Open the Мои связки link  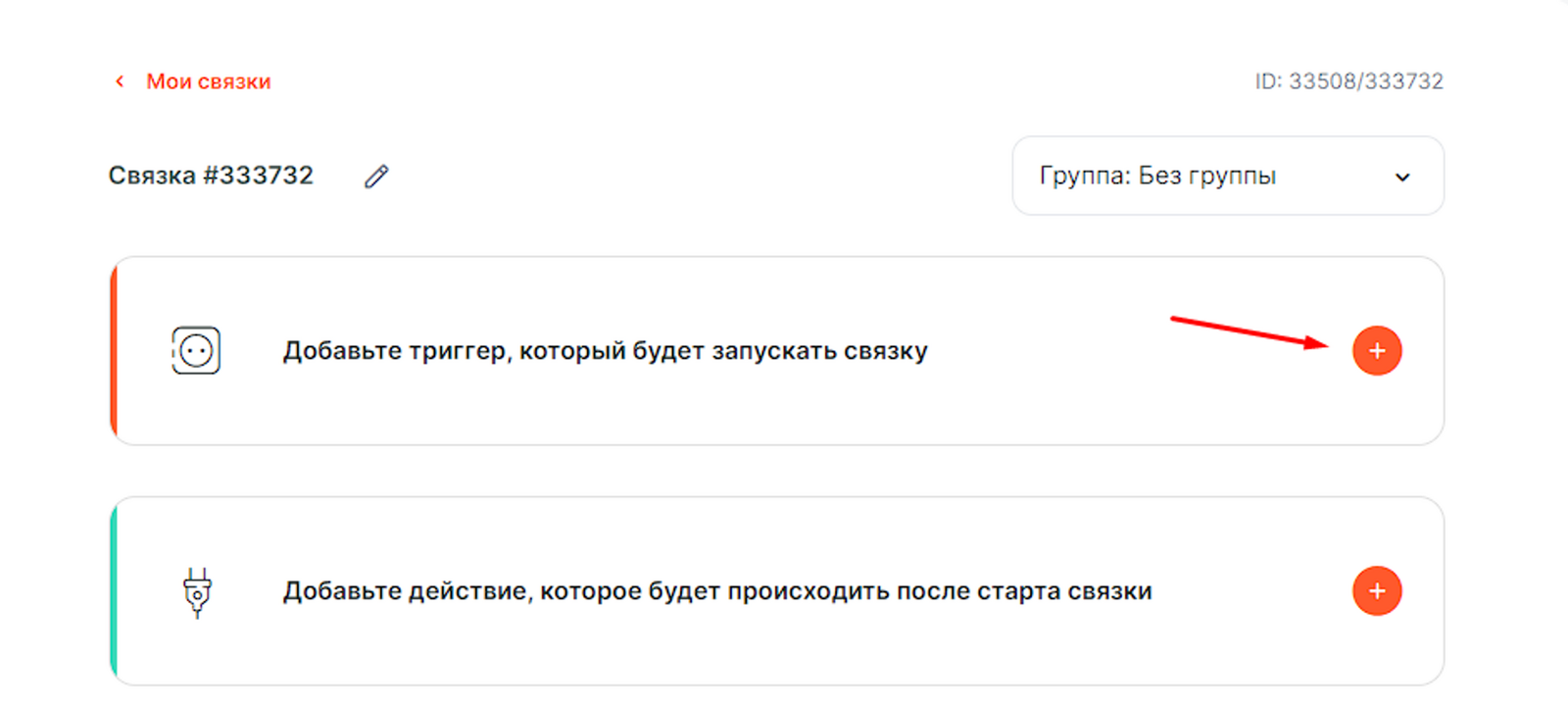click(x=208, y=81)
